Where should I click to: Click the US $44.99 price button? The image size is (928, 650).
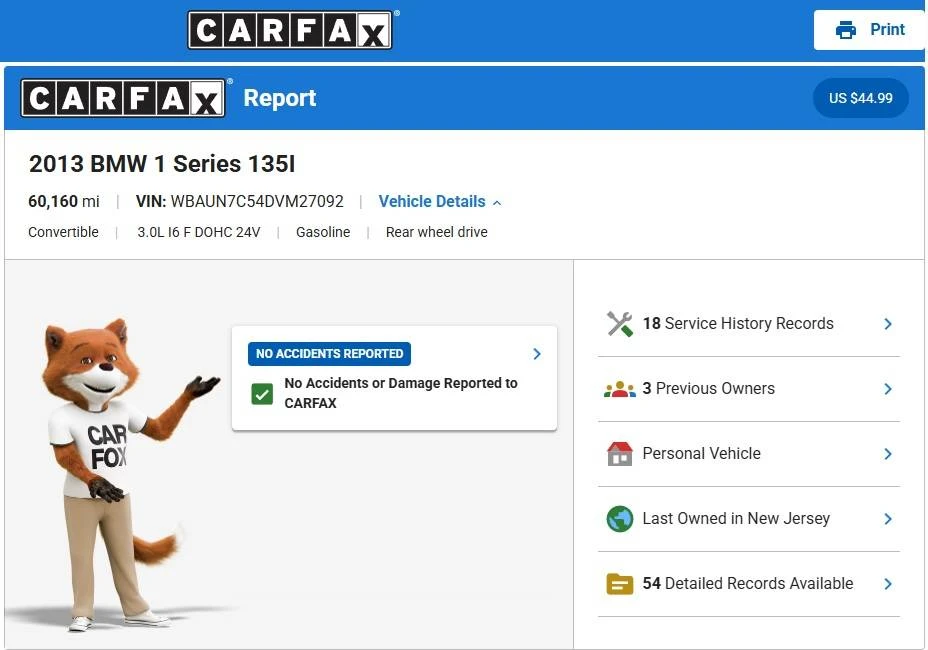pyautogui.click(x=861, y=98)
